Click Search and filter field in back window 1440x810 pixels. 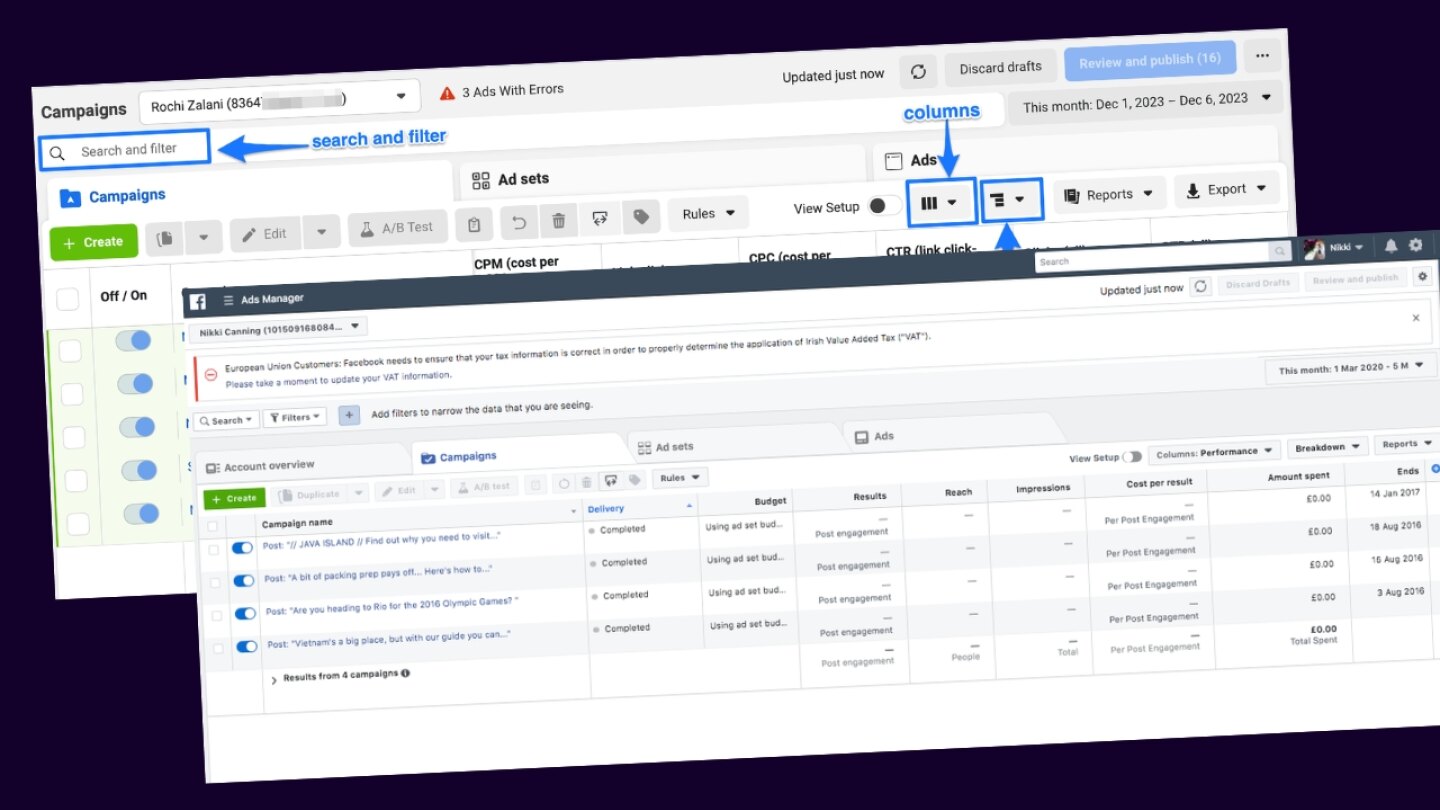125,150
